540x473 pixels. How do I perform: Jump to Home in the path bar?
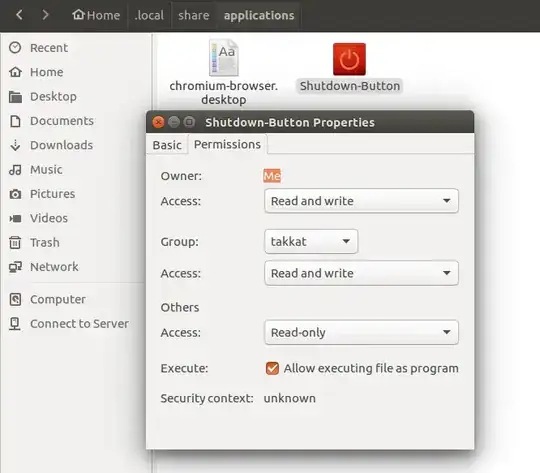(x=96, y=15)
